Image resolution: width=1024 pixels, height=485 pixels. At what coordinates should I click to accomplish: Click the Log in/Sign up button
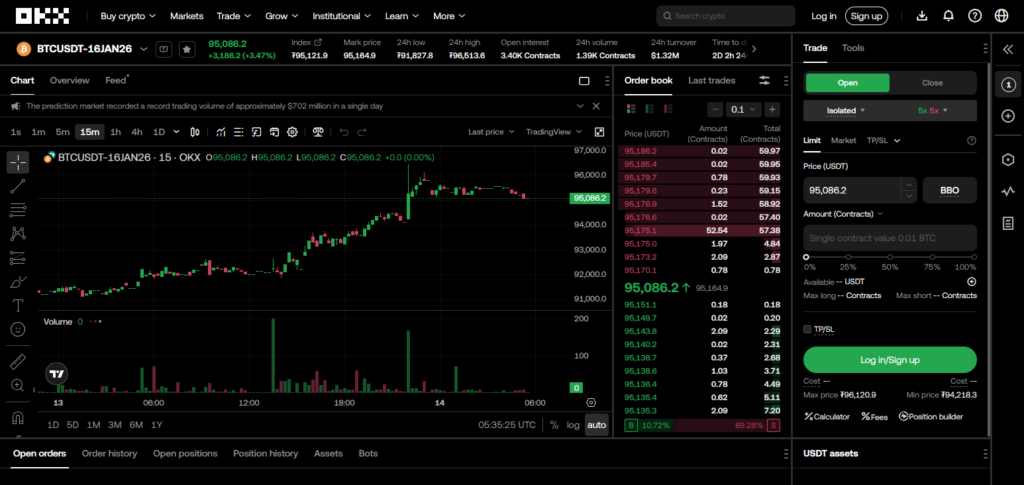point(889,360)
